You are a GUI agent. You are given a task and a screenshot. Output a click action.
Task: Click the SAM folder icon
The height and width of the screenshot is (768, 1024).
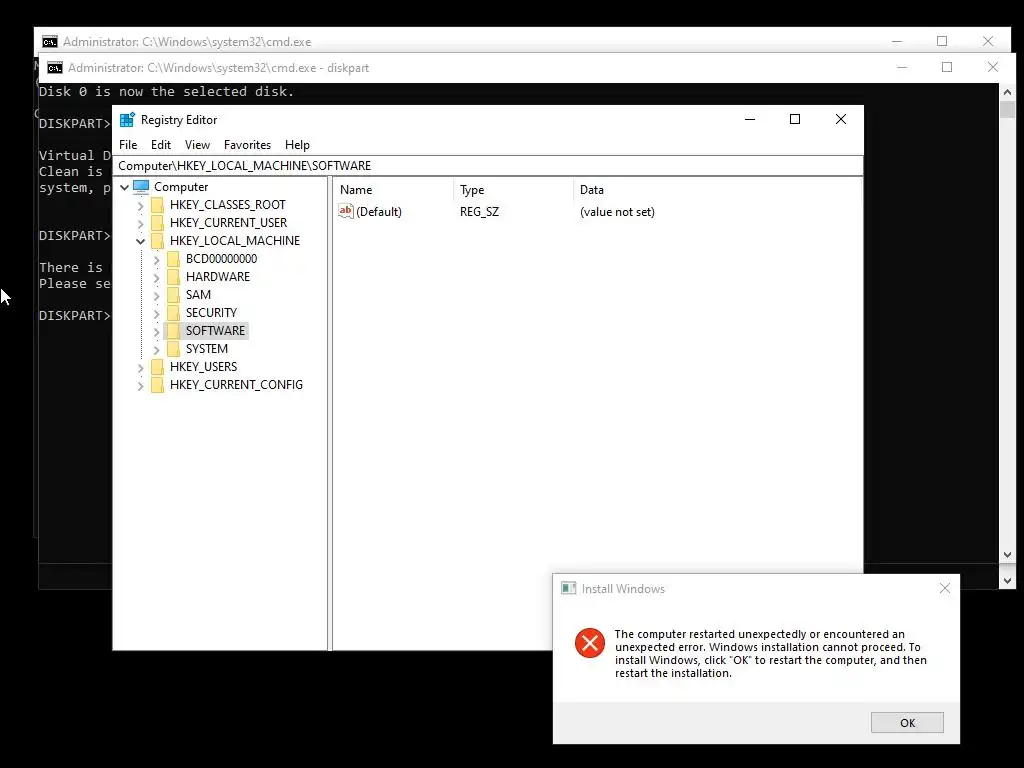point(173,295)
